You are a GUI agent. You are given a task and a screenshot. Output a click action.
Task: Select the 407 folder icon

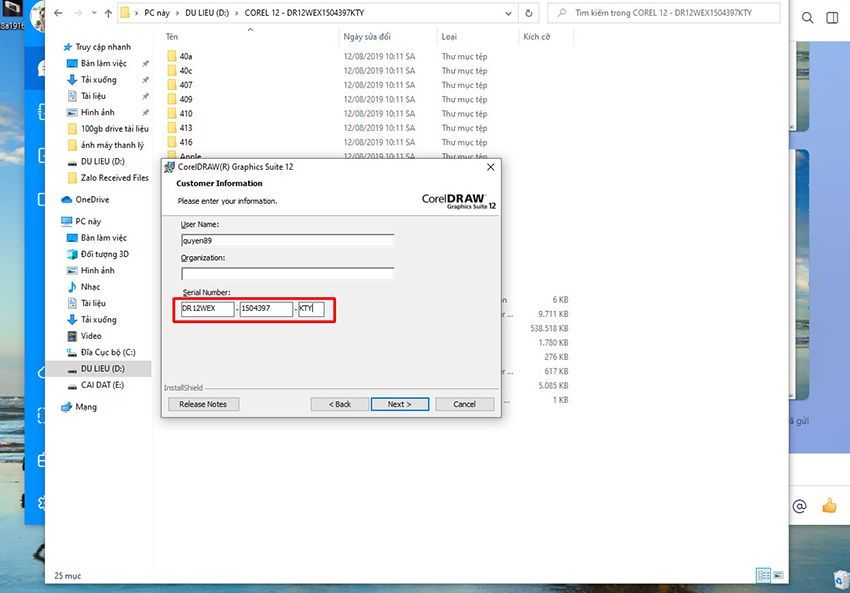172,85
